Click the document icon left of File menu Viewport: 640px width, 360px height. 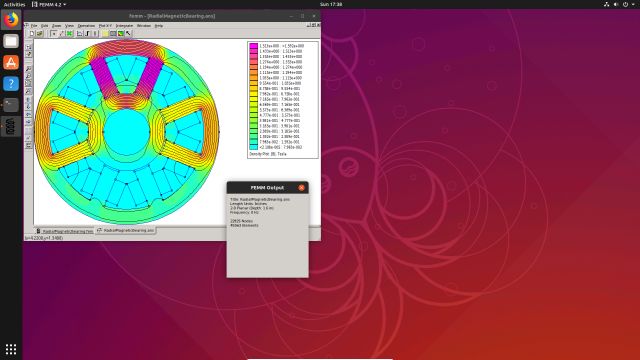tap(27, 25)
